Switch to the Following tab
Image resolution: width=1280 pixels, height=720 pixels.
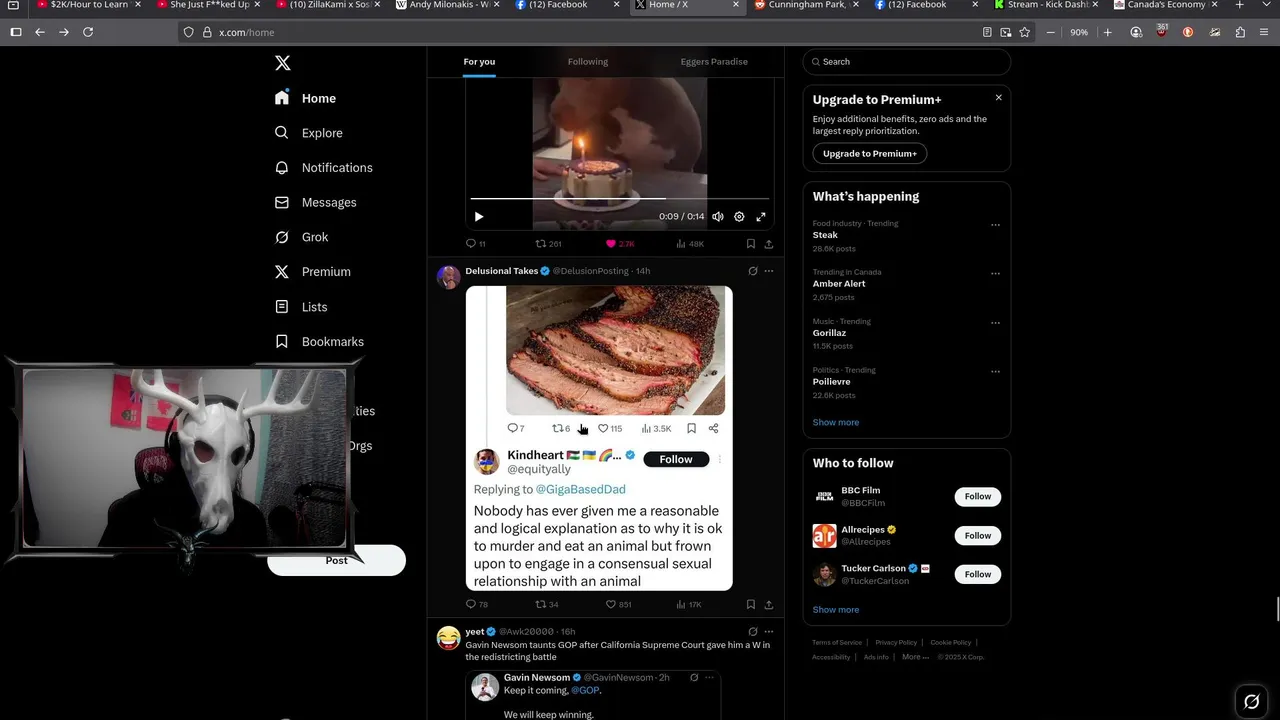[588, 62]
